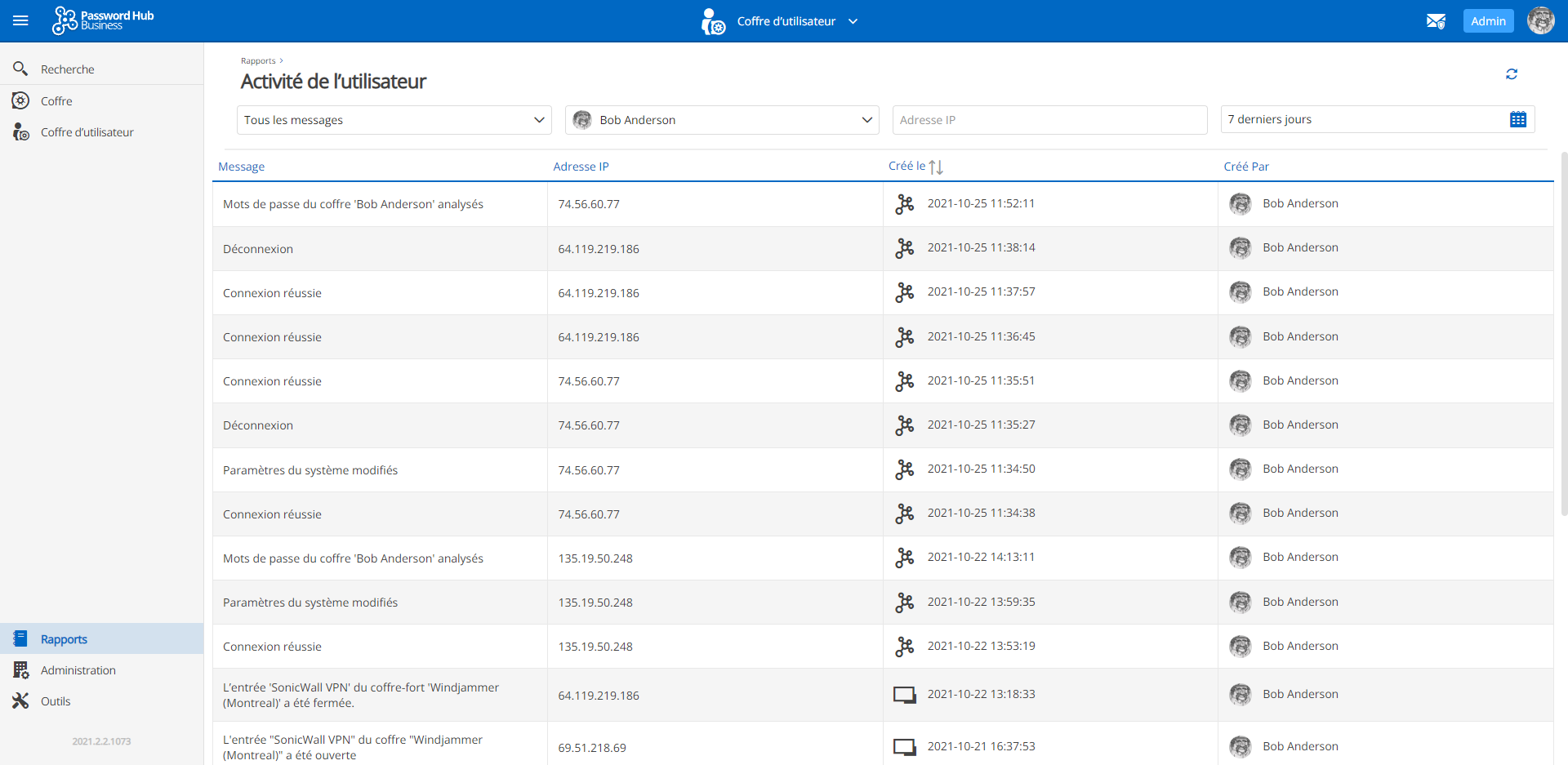Click the Recherche magnifier icon in sidebar
1568x765 pixels.
(20, 69)
